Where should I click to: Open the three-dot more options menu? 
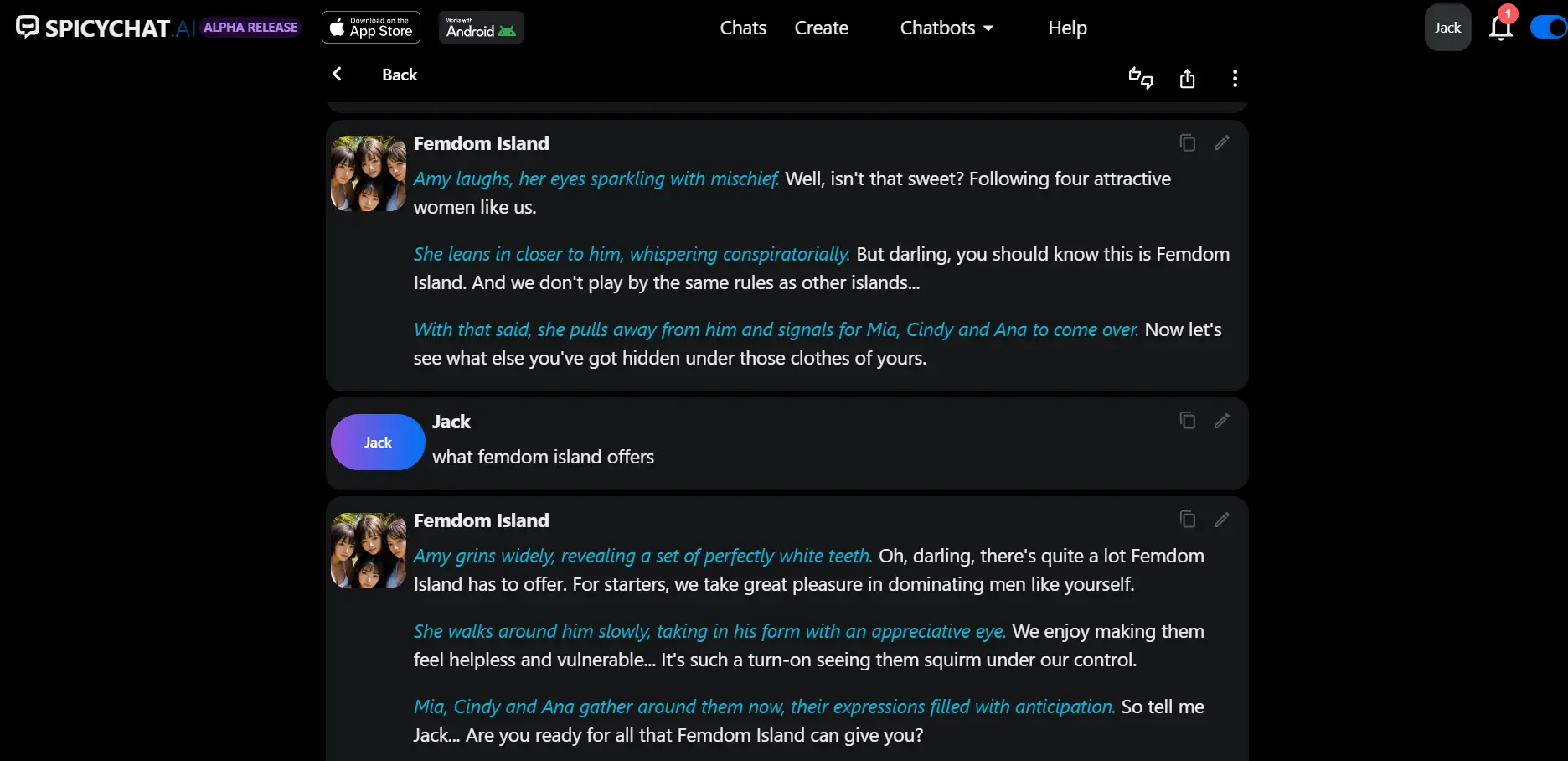(1235, 79)
